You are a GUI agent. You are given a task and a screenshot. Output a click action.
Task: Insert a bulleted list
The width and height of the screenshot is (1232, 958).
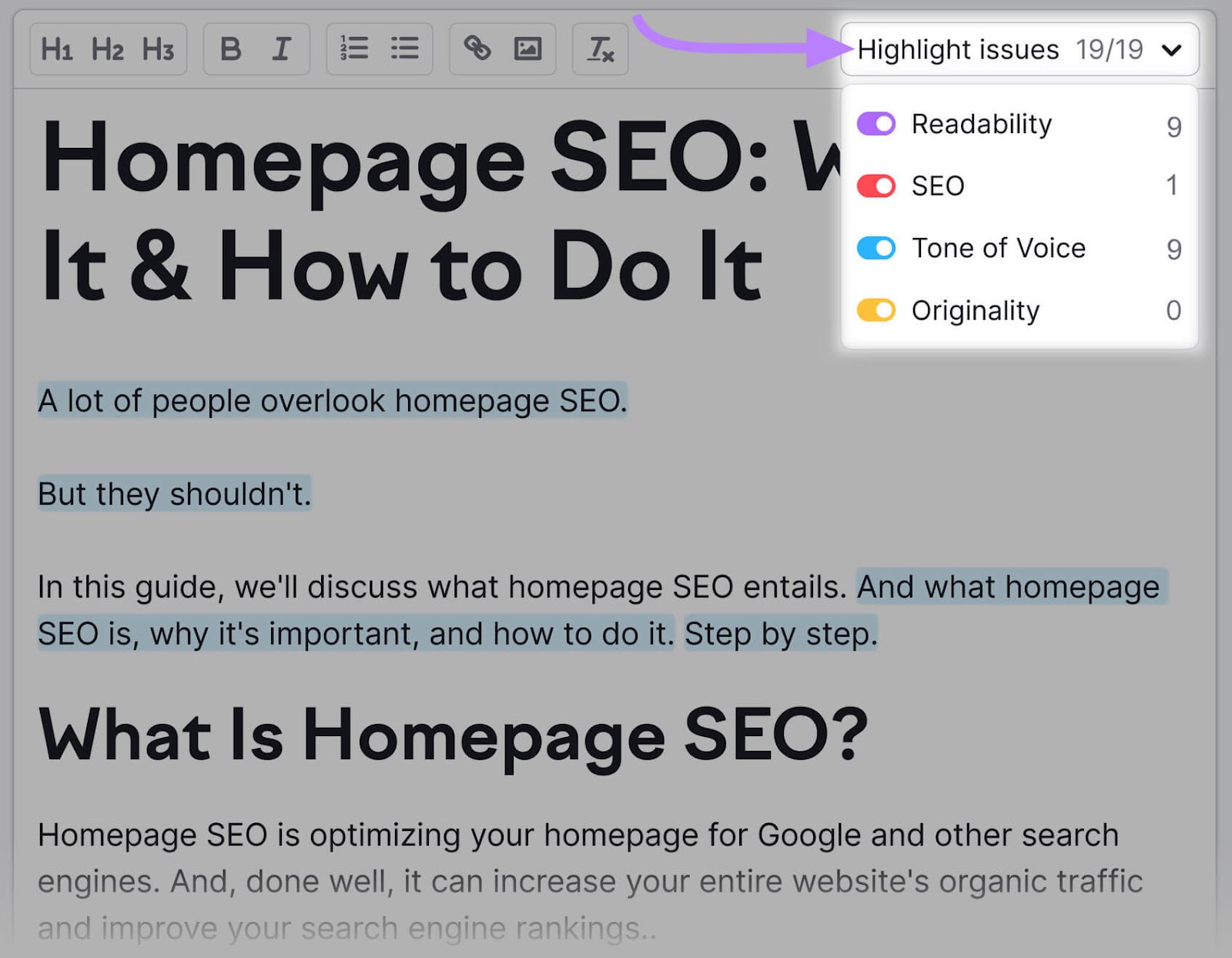click(x=403, y=49)
